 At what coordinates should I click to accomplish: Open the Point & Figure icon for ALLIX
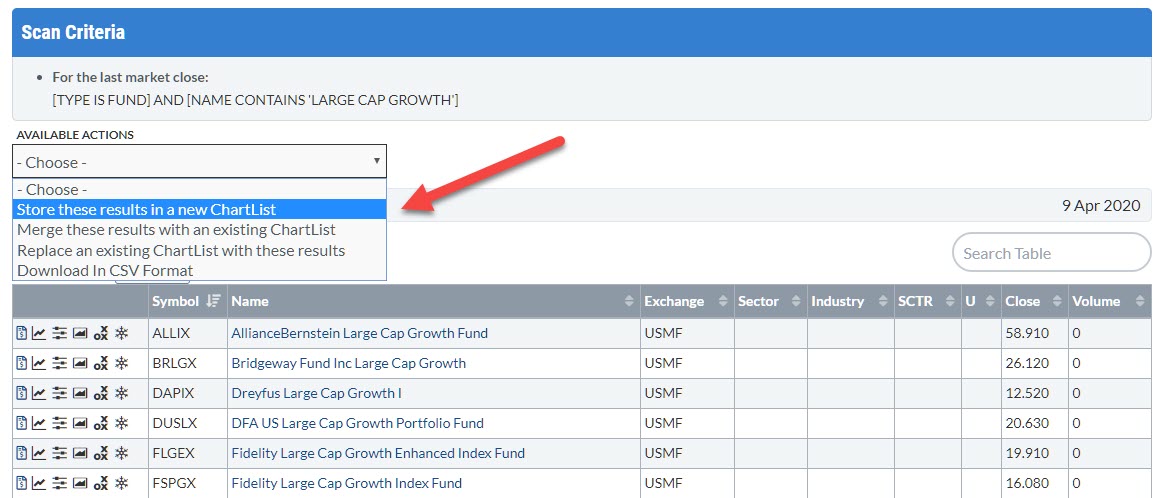point(100,334)
